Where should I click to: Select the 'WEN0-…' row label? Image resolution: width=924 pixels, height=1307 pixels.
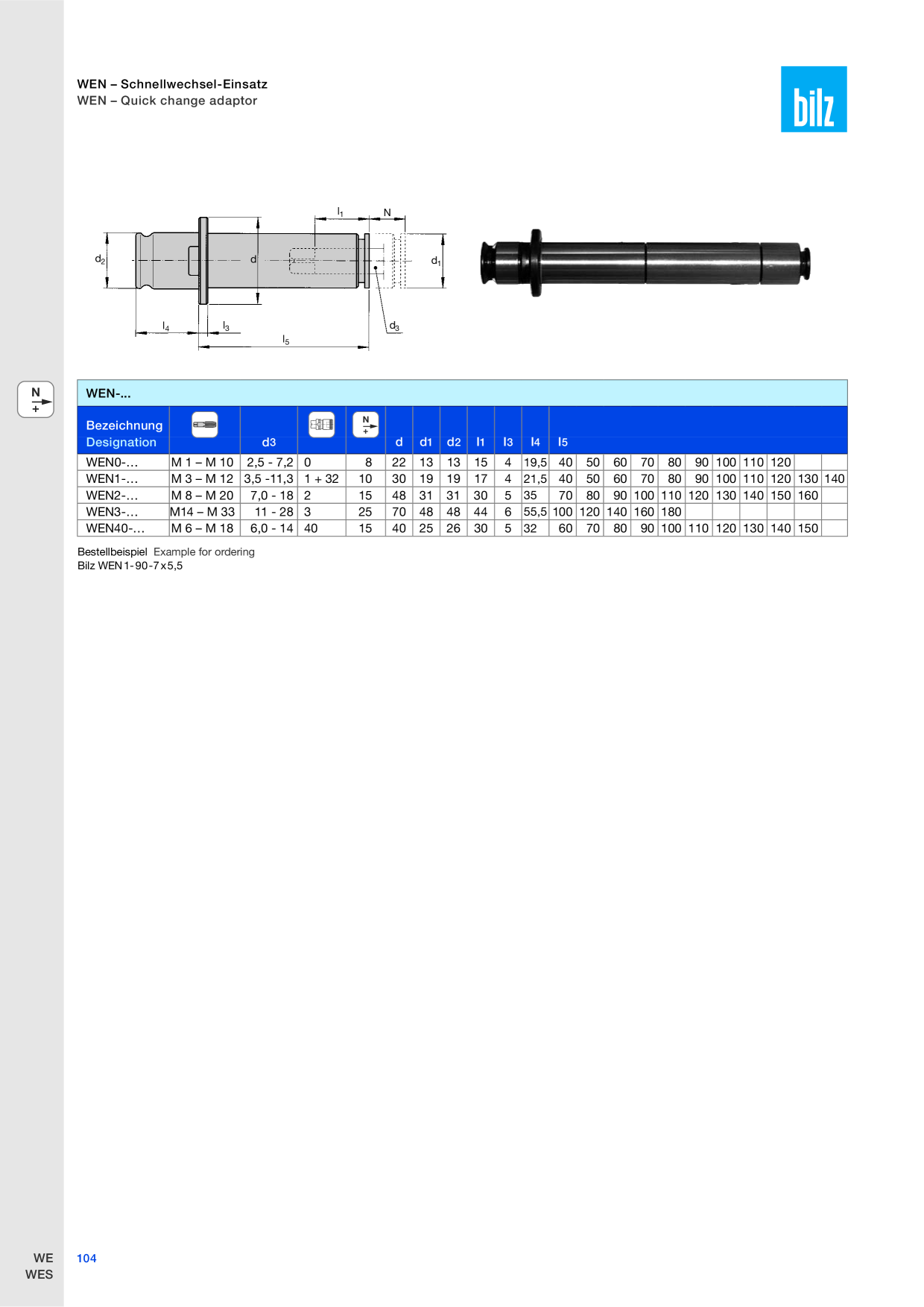[x=112, y=463]
